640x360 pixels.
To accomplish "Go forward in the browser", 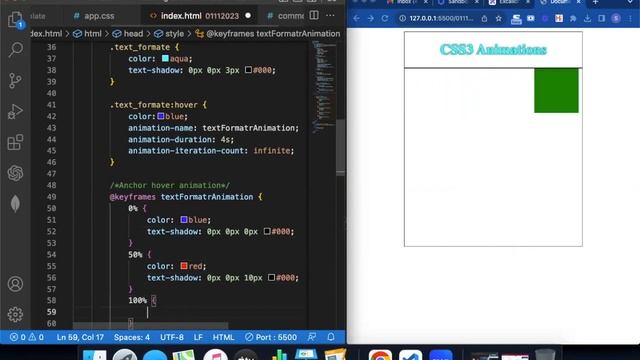I will (371, 18).
